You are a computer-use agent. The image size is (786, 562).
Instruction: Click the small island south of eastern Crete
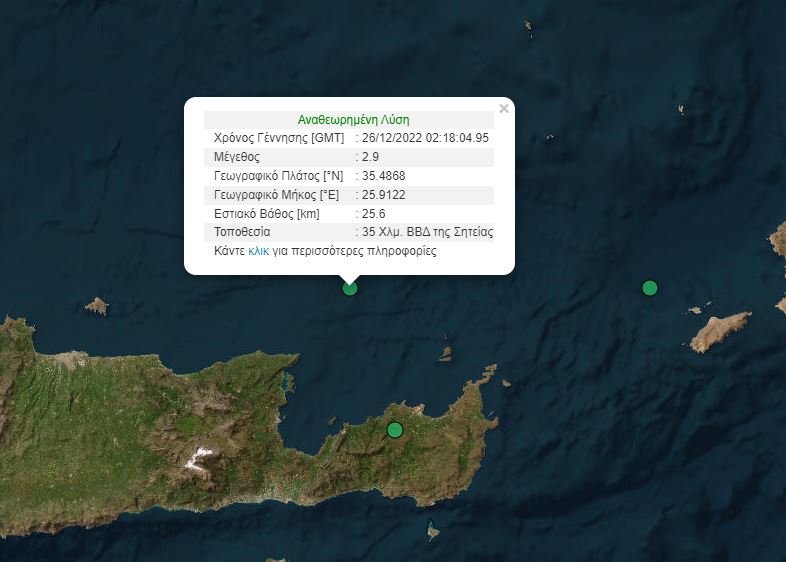coord(433,532)
